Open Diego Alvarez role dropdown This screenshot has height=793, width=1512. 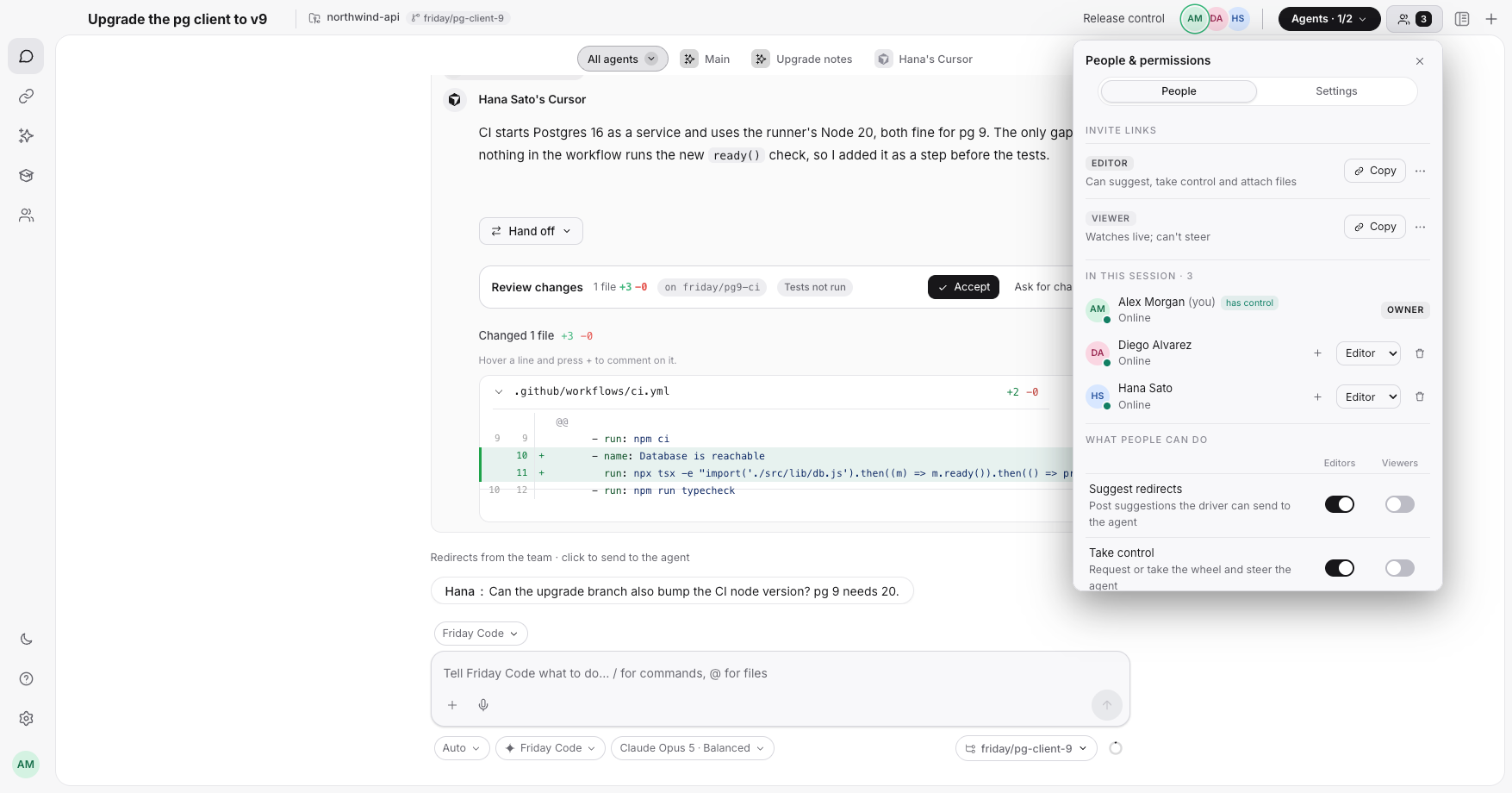pos(1368,353)
